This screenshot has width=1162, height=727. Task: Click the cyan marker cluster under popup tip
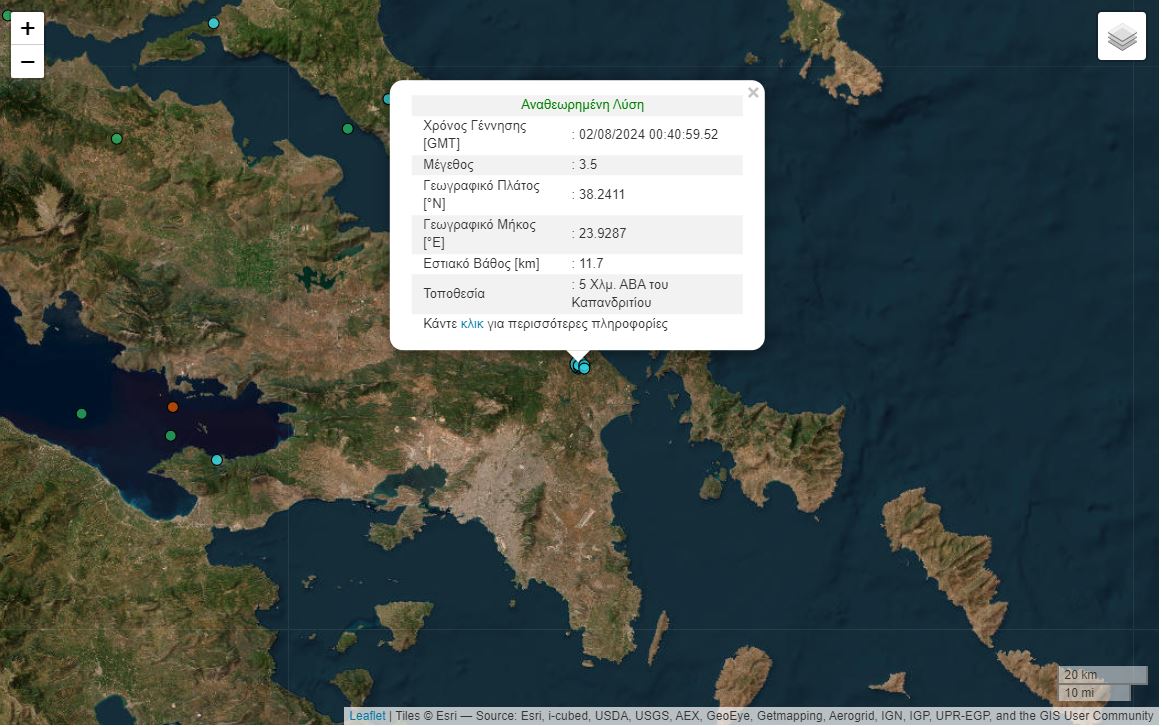tap(579, 366)
